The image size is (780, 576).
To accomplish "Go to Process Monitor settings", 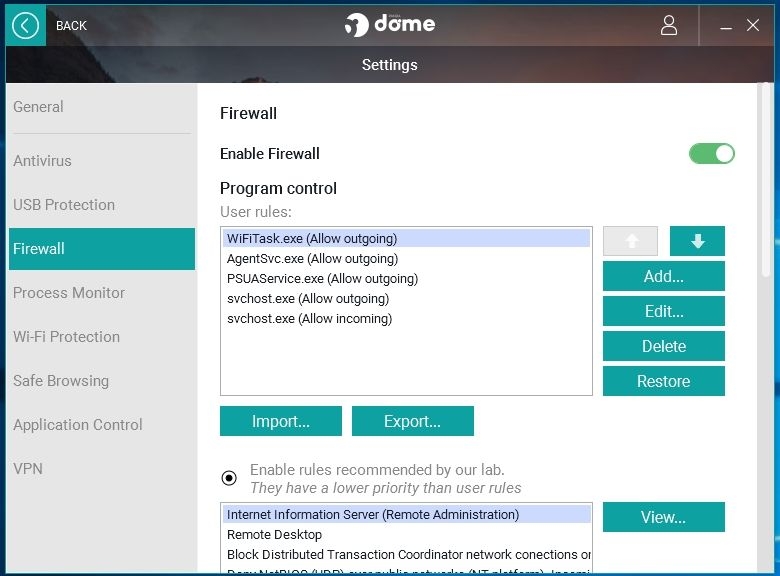I will 69,293.
